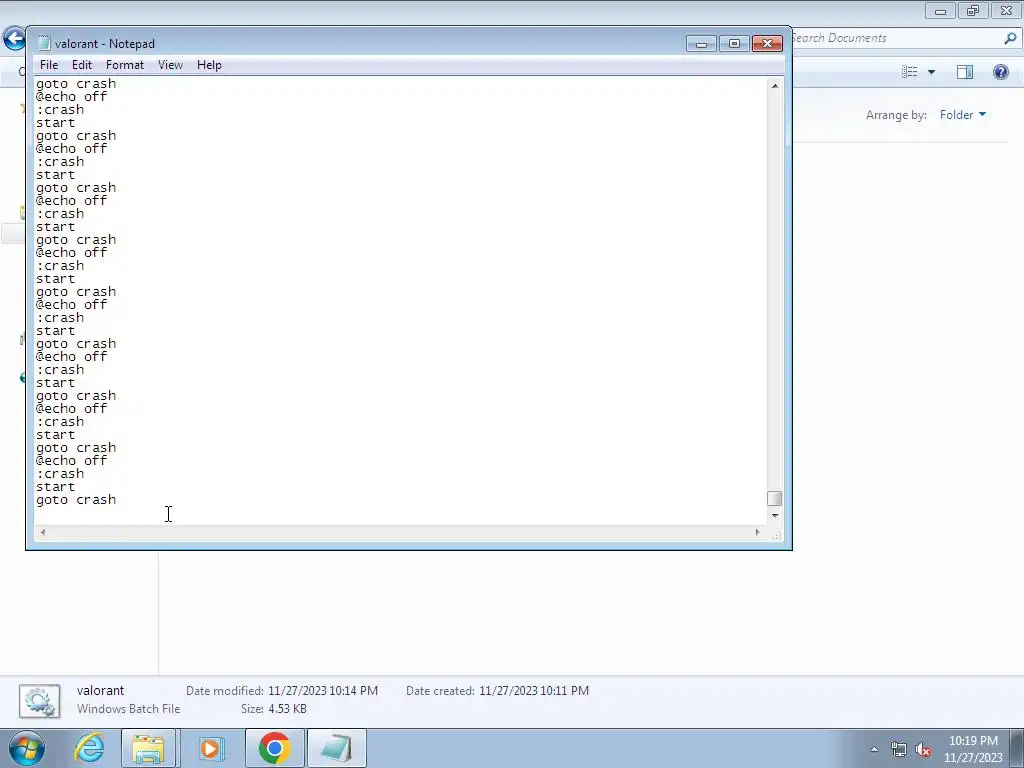
Task: Click the vertical scrollbar thumb in Notepad
Action: point(775,498)
